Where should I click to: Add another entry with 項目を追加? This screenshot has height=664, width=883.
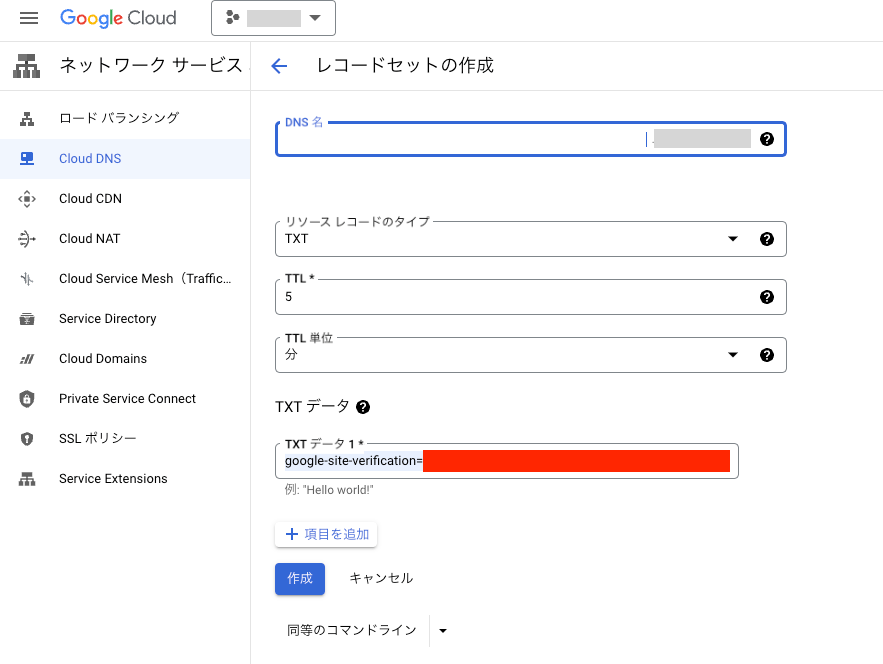click(x=326, y=533)
